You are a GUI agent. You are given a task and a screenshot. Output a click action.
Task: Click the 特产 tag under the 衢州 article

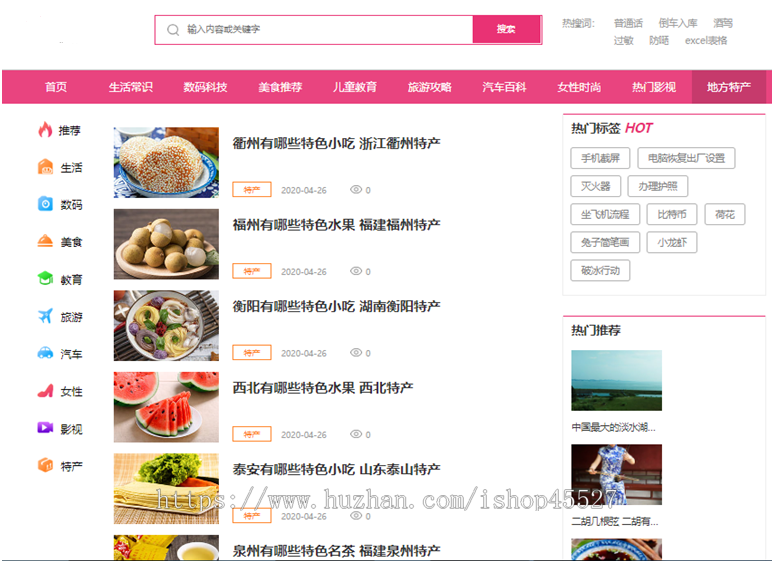tap(252, 189)
